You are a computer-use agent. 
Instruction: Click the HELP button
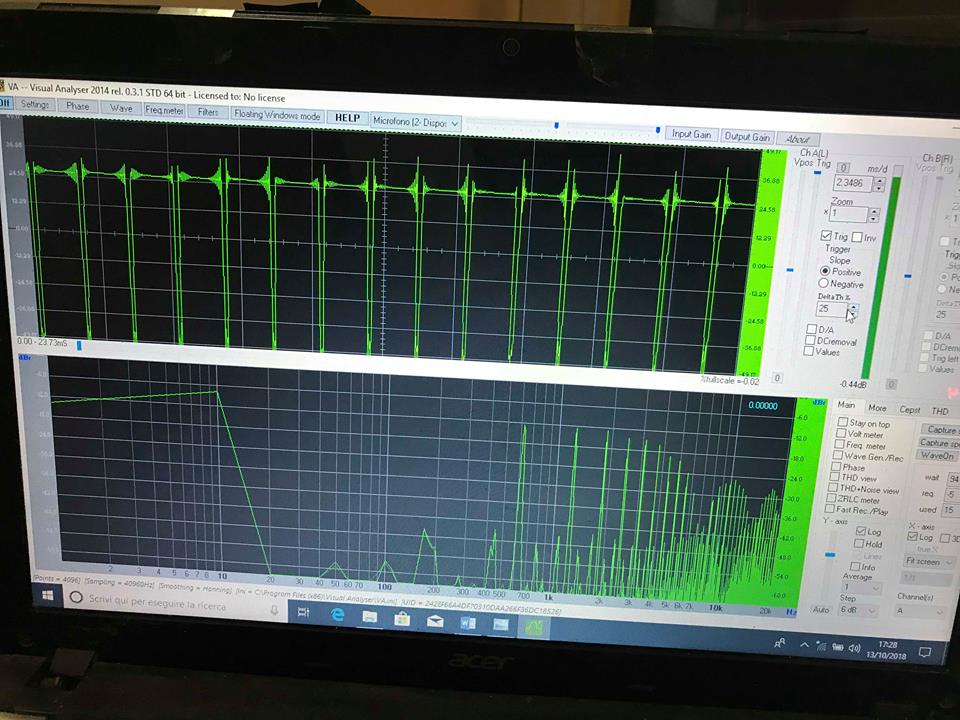pyautogui.click(x=347, y=118)
